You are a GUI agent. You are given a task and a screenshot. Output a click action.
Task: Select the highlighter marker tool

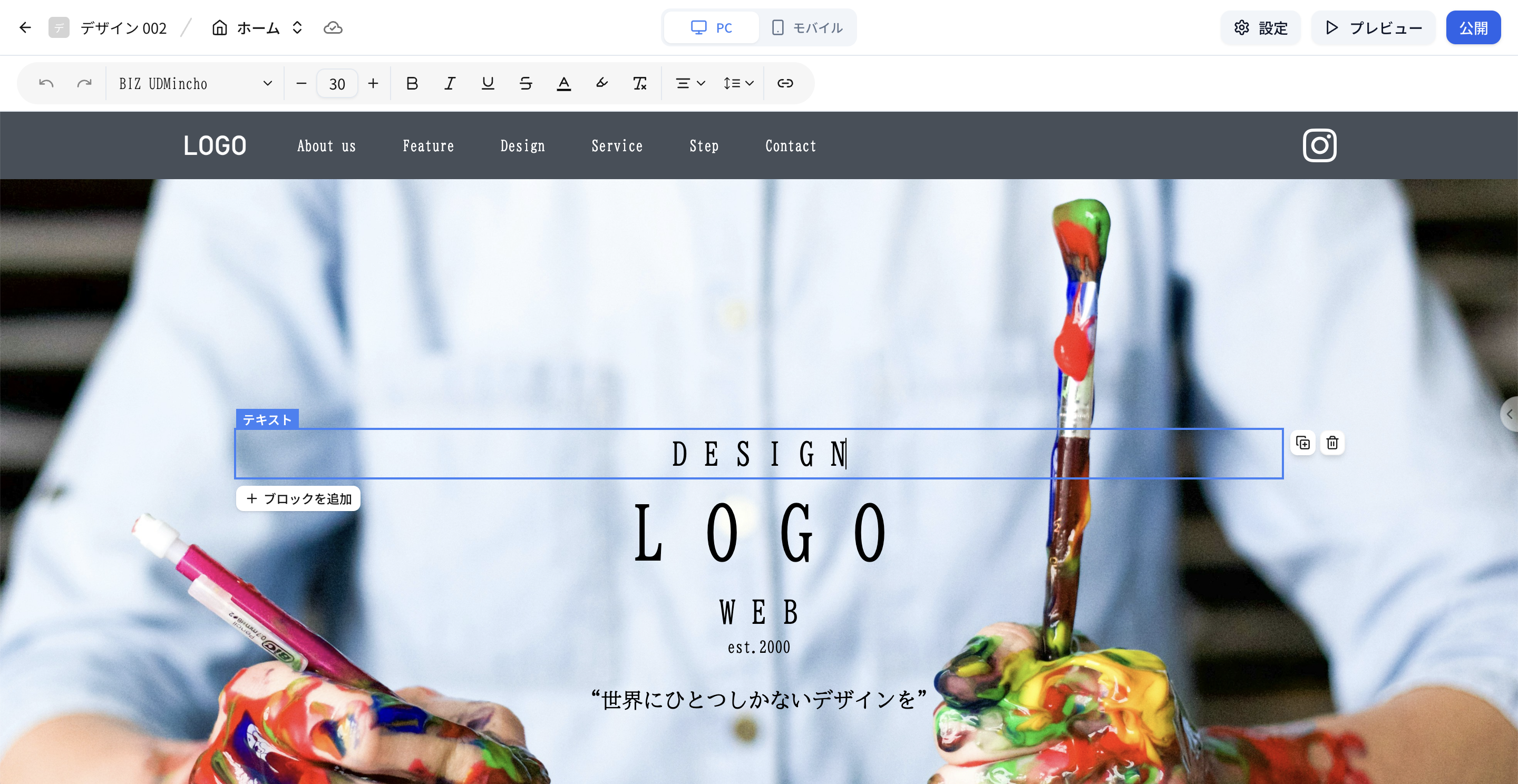[601, 83]
